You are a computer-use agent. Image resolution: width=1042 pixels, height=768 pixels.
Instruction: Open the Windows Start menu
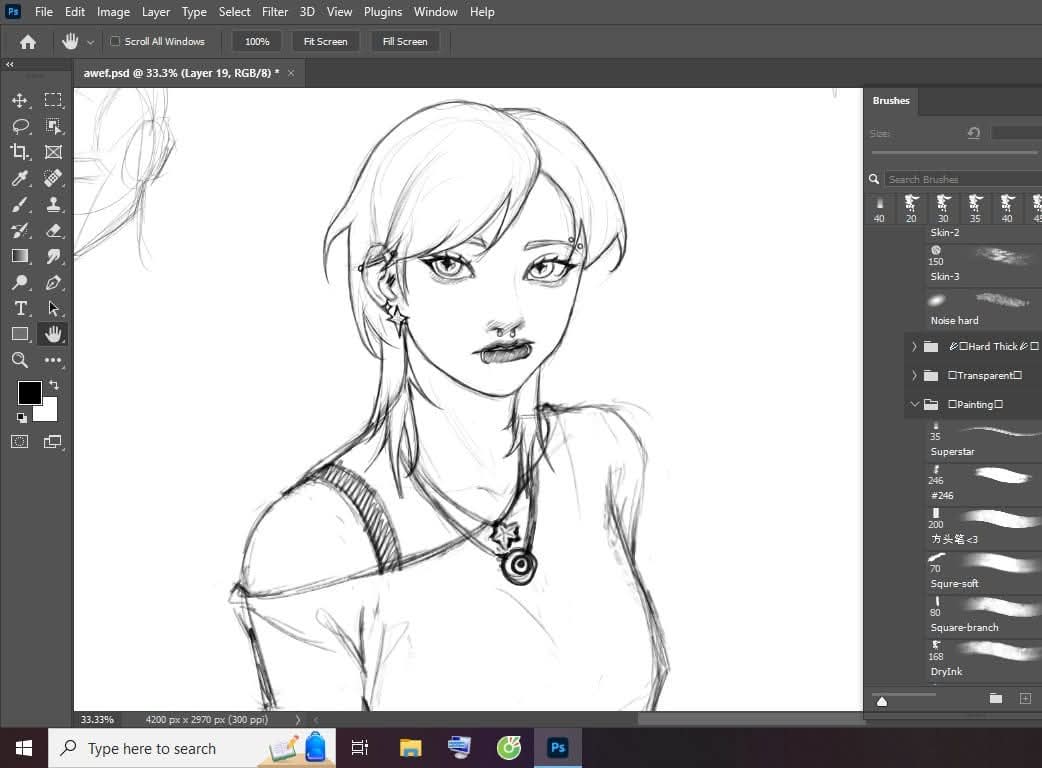pyautogui.click(x=24, y=748)
